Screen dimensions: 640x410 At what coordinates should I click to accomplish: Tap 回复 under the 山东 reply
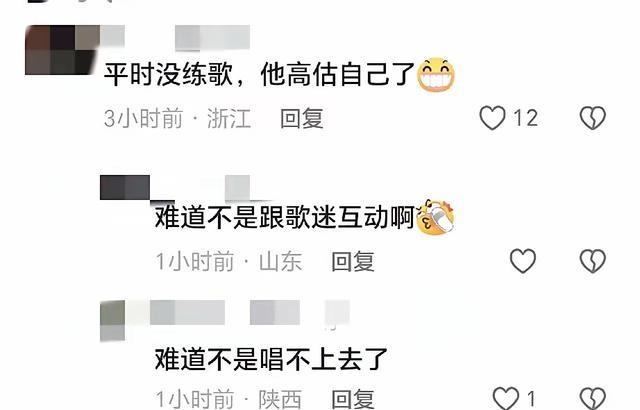(x=353, y=262)
